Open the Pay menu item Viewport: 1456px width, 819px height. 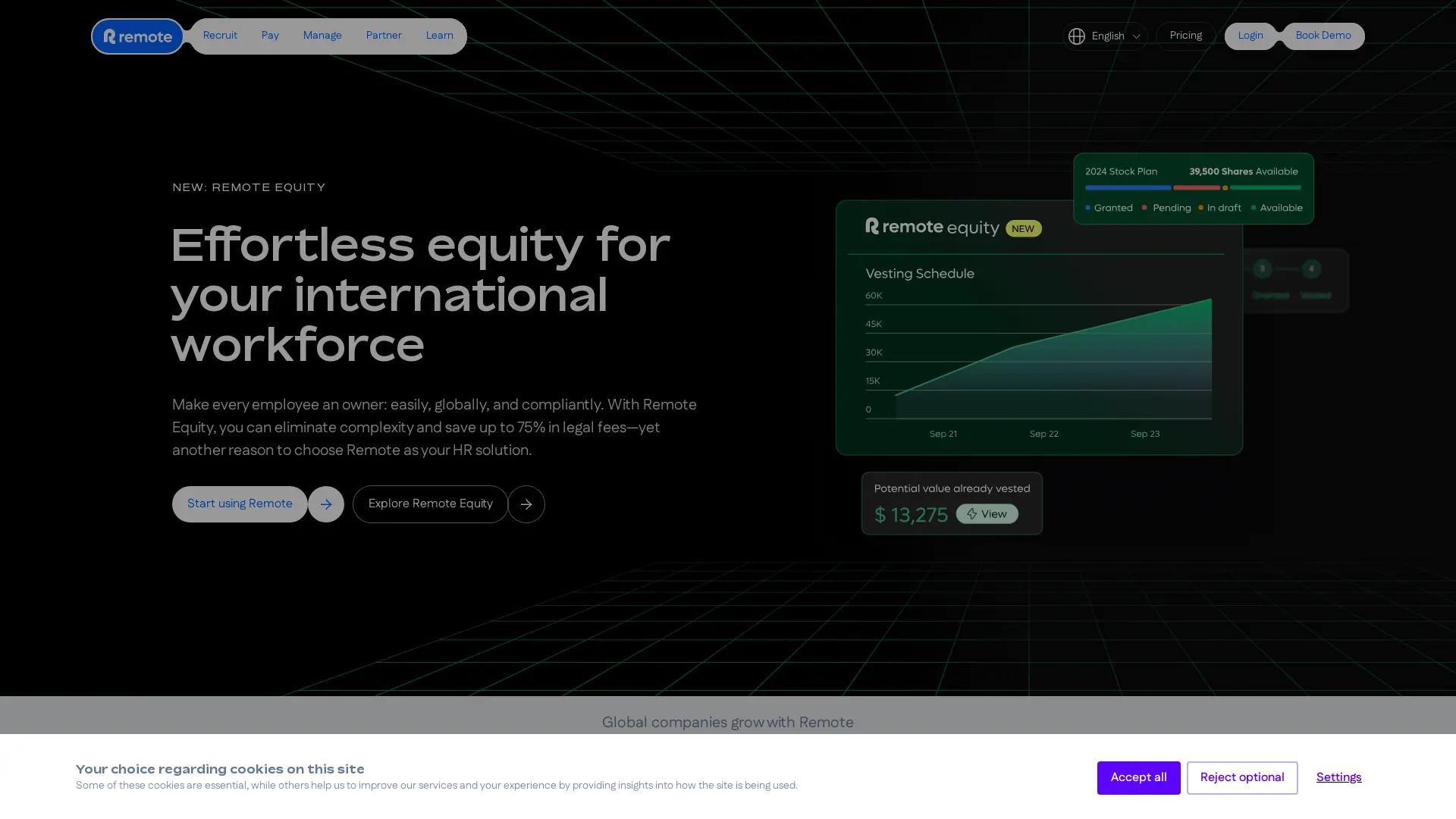pyautogui.click(x=270, y=35)
